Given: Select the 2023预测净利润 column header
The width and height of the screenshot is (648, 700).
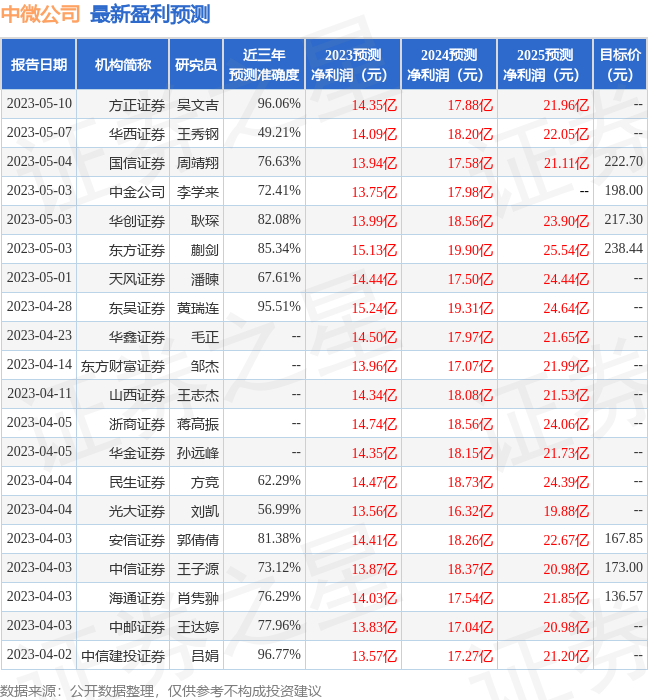Looking at the screenshot, I should (x=353, y=64).
